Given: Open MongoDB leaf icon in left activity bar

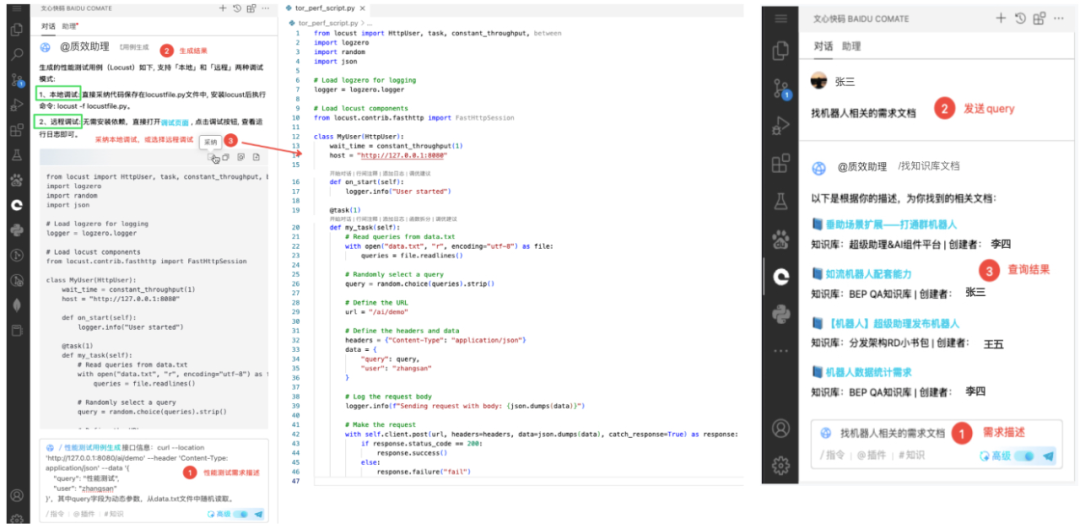Looking at the screenshot, I should click(17, 305).
